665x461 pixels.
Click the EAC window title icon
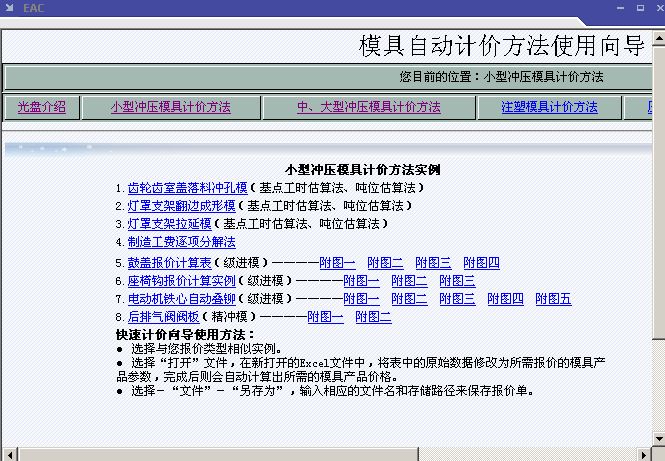(x=9, y=8)
